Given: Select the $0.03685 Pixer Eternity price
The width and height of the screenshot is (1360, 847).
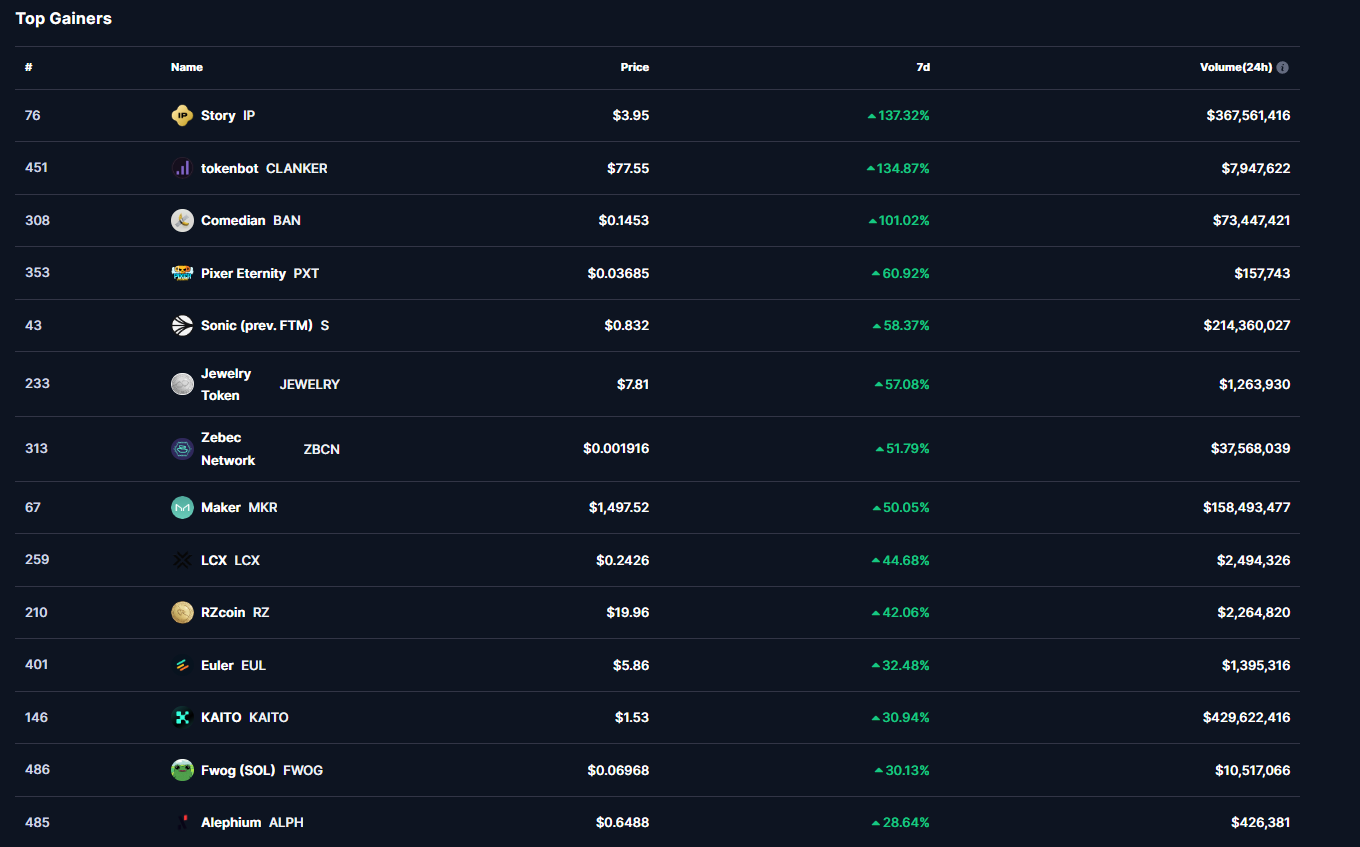Looking at the screenshot, I should [619, 273].
